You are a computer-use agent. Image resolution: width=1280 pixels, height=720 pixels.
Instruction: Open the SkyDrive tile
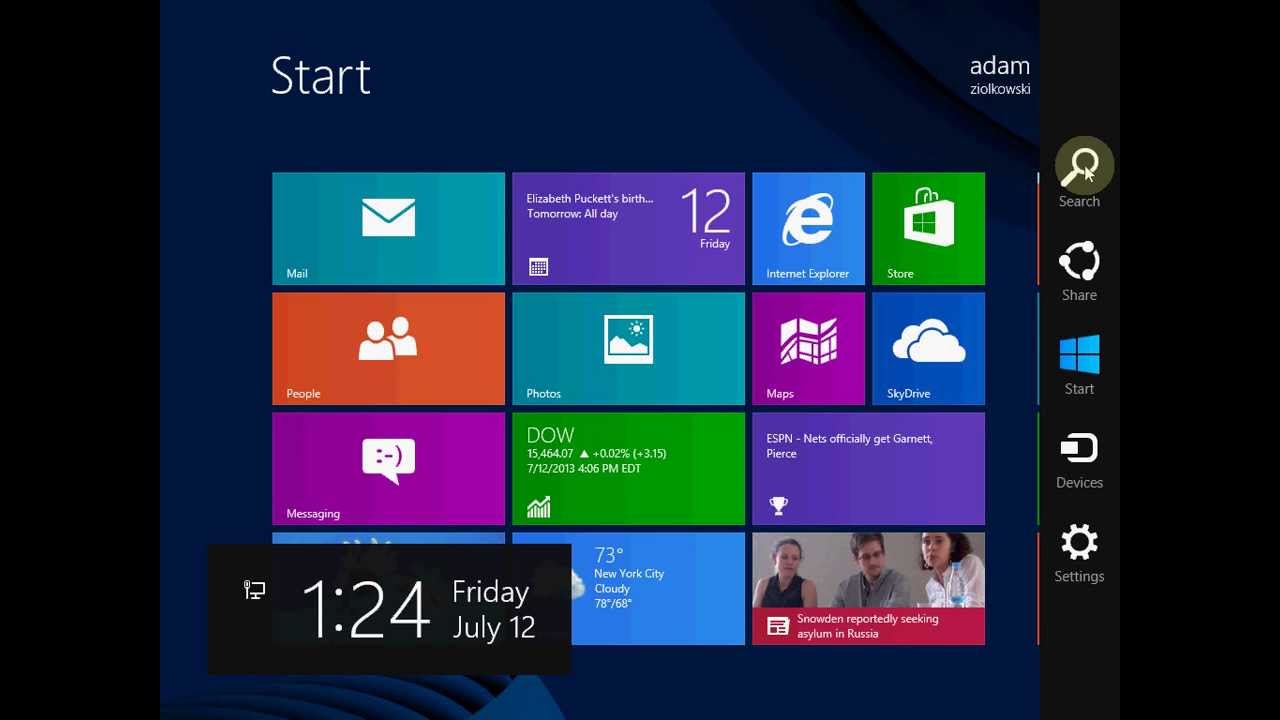click(928, 349)
